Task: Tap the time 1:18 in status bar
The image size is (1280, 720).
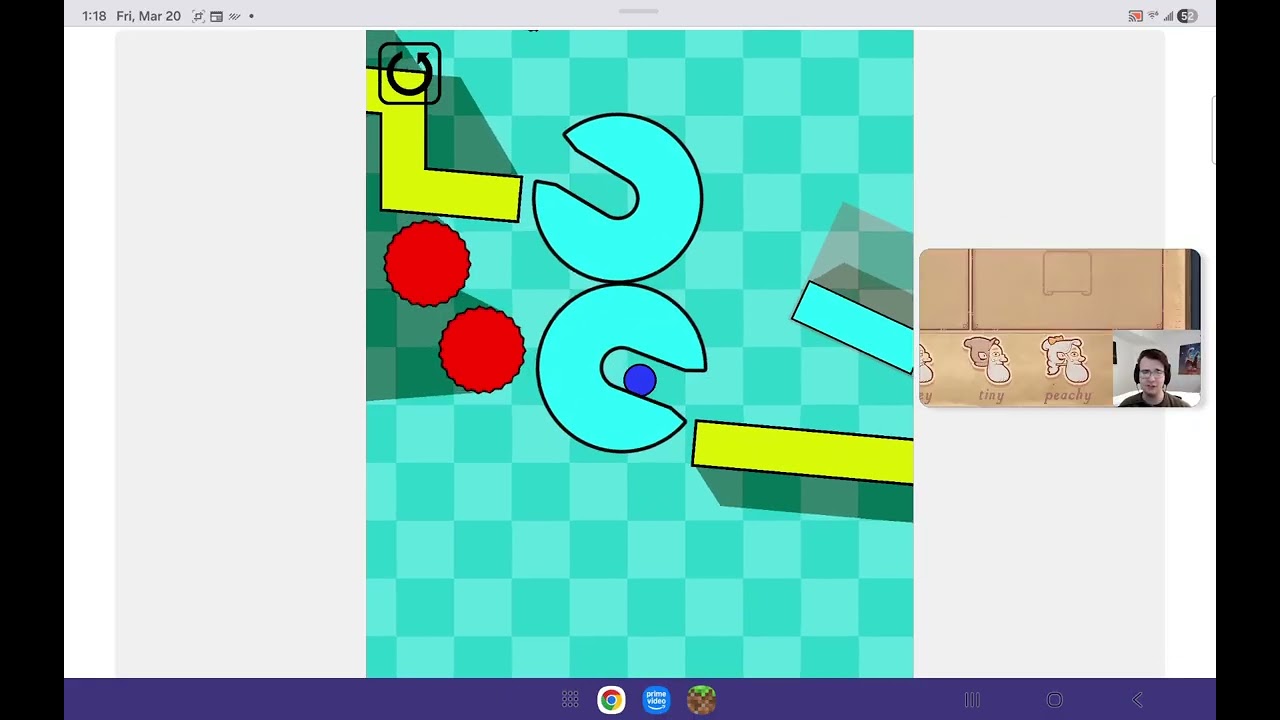Action: pyautogui.click(x=94, y=16)
